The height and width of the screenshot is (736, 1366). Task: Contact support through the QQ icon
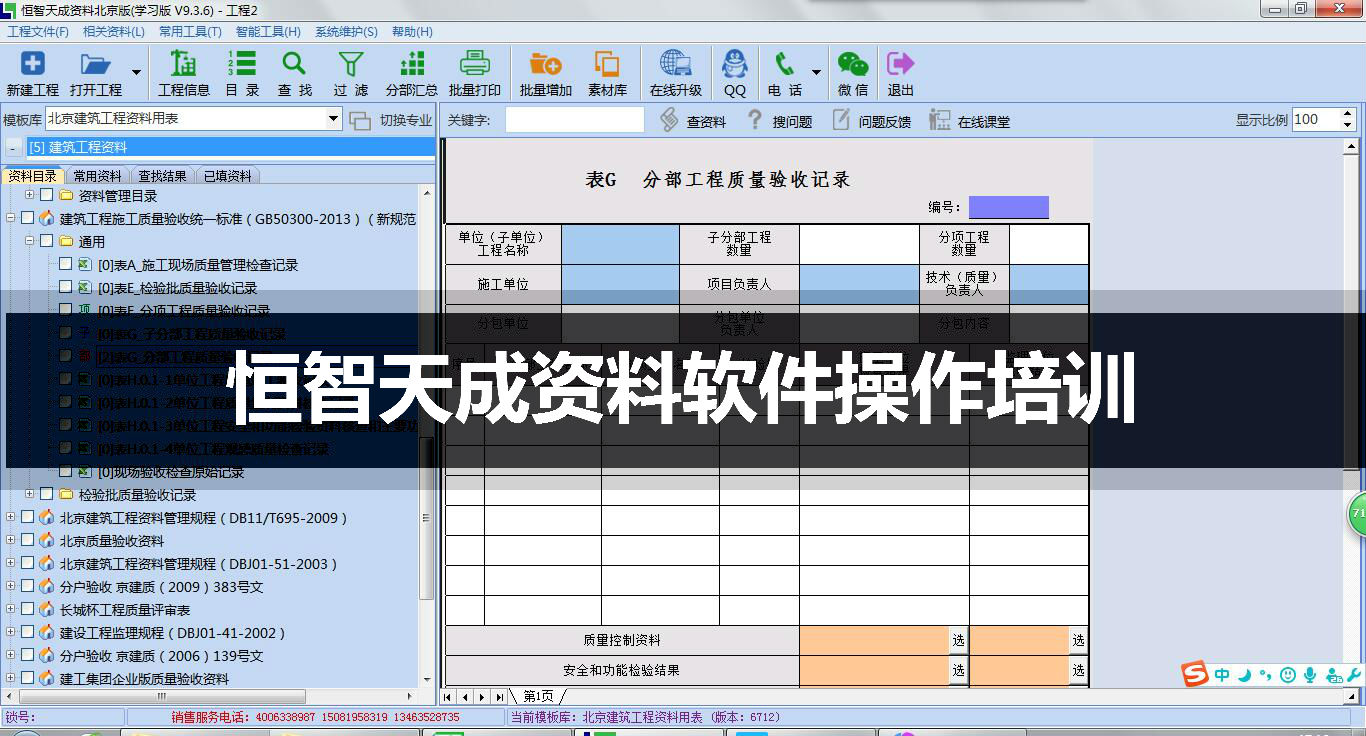(735, 75)
